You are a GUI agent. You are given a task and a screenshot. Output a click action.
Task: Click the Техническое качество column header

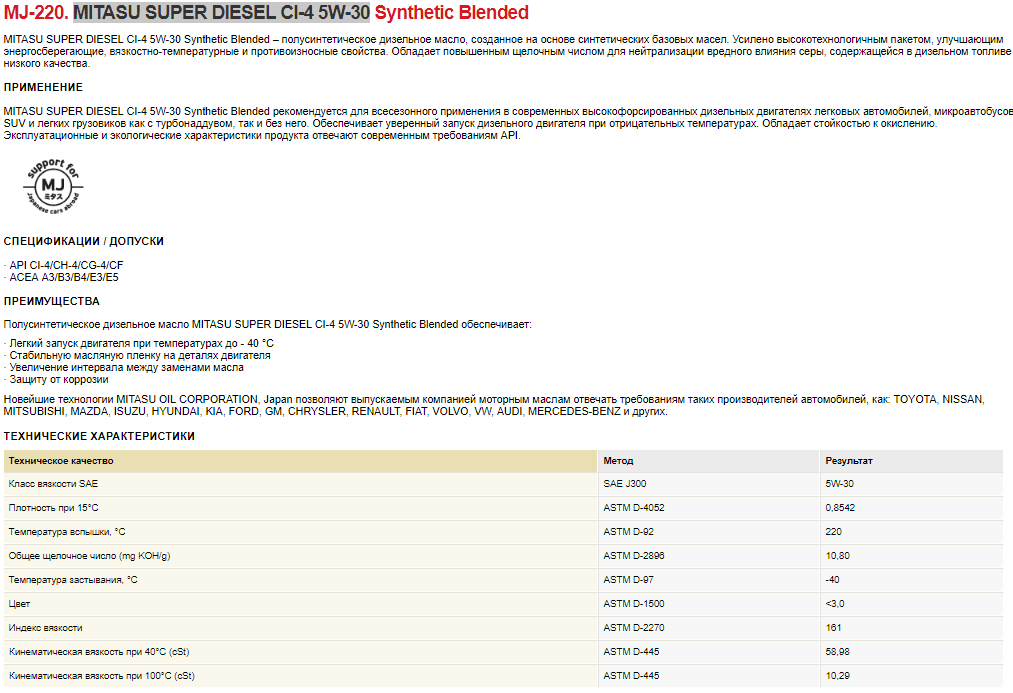coord(61,461)
